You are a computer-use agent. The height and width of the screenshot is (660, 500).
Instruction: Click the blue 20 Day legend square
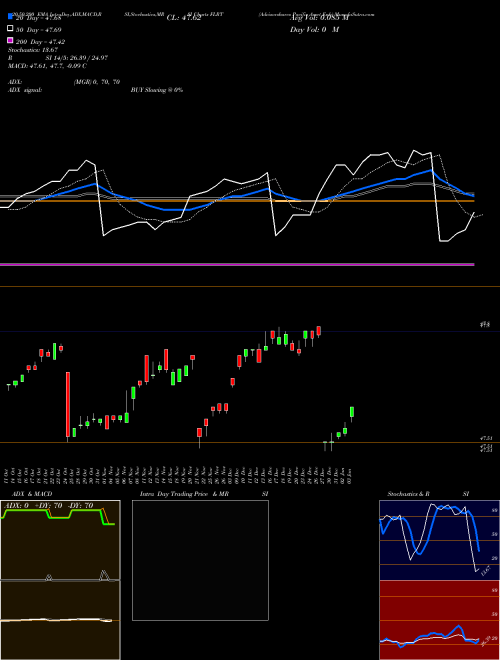pos(11,16)
